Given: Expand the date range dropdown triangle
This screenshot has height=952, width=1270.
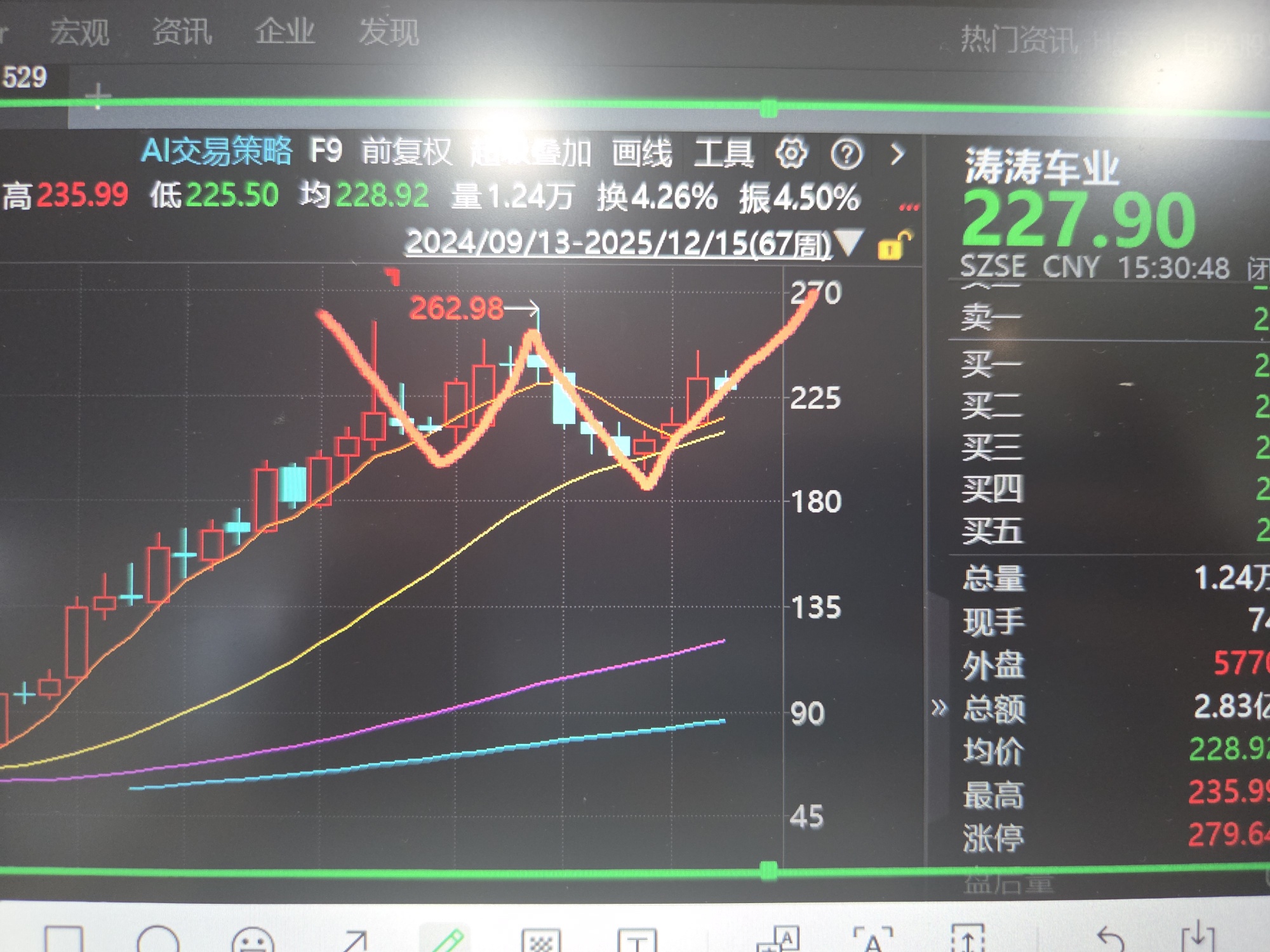Looking at the screenshot, I should (849, 241).
